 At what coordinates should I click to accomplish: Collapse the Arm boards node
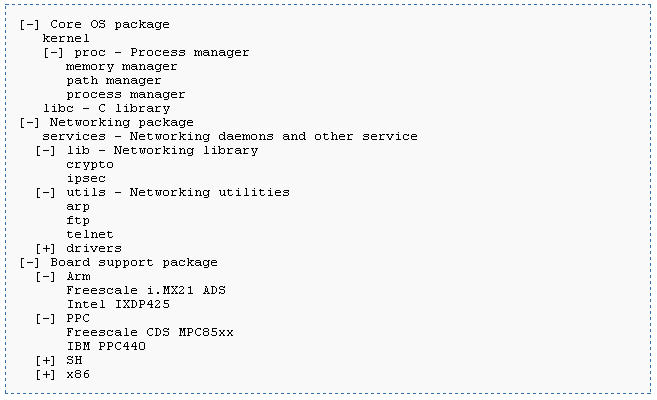coord(45,277)
